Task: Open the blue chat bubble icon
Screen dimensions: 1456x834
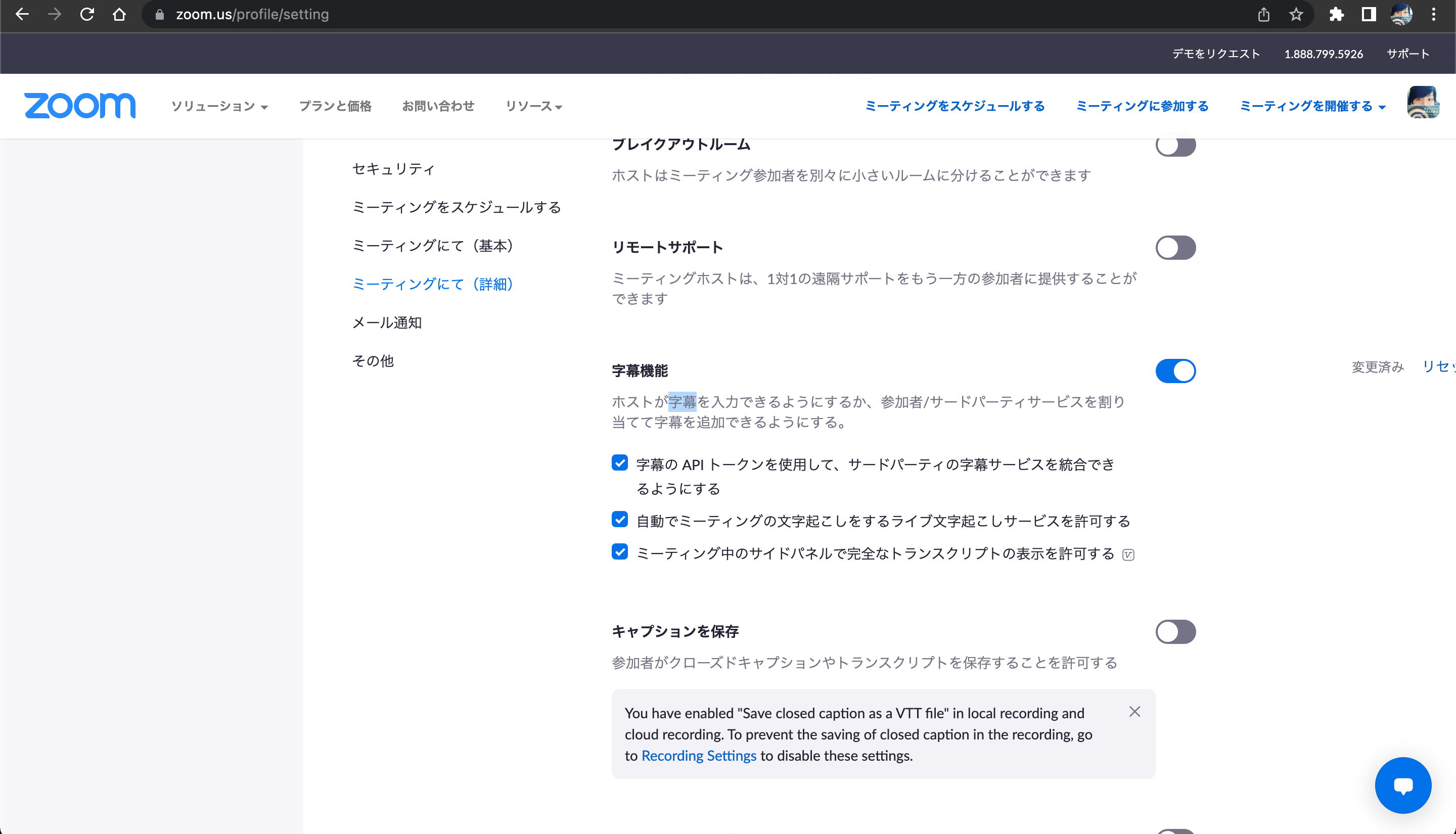Action: 1403,785
